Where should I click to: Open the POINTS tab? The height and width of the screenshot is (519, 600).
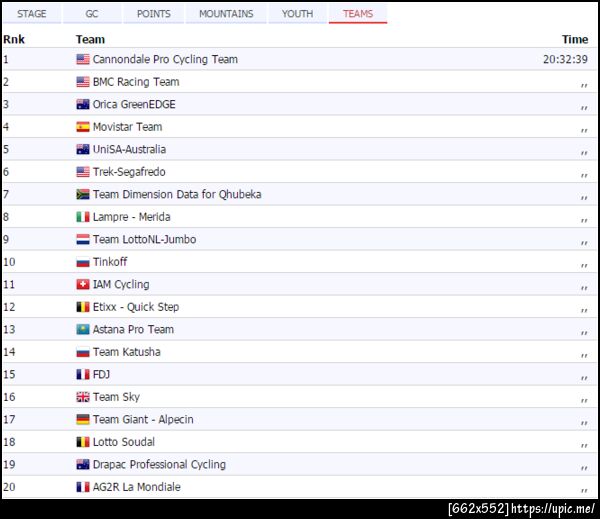pos(153,14)
